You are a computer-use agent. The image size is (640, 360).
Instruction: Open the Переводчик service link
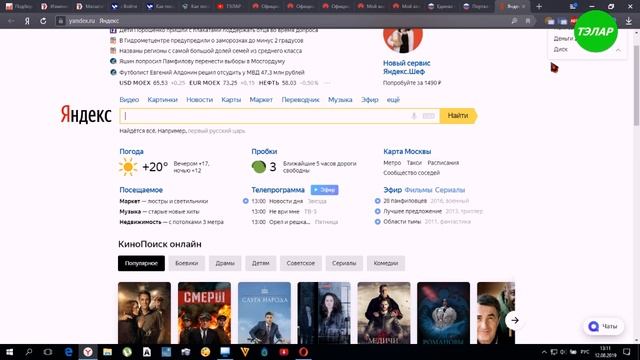tap(300, 100)
